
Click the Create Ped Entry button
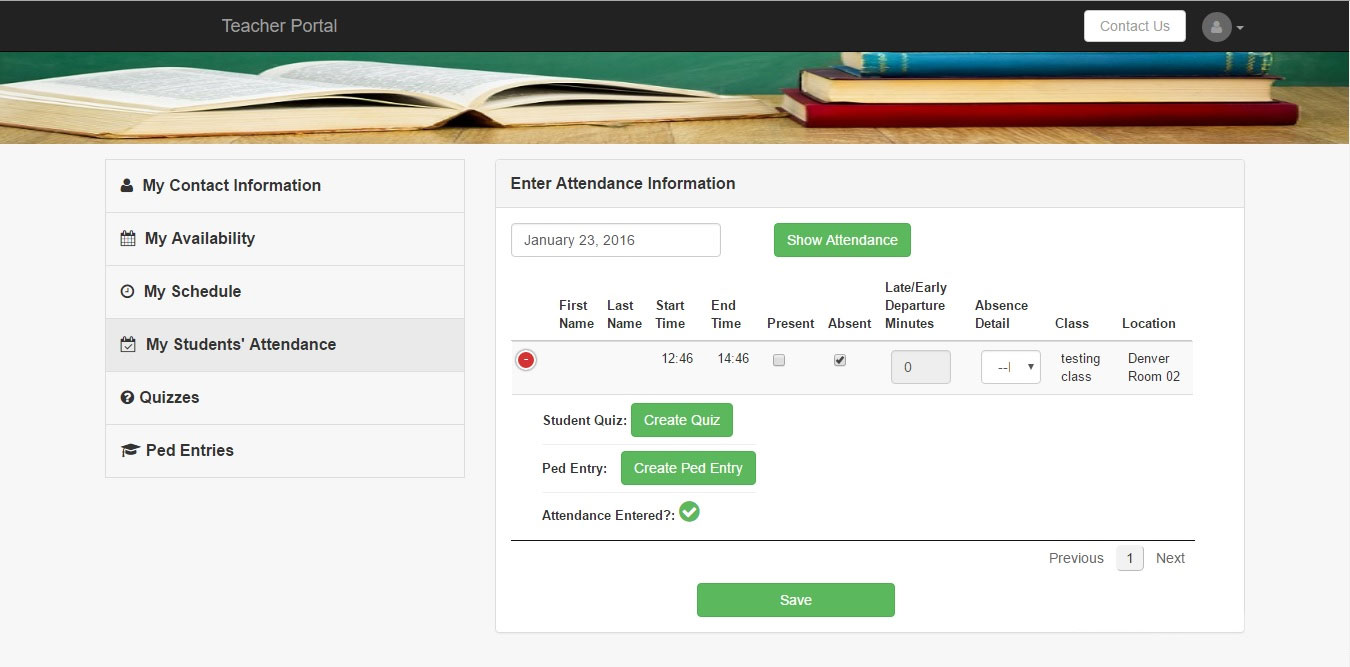click(688, 468)
